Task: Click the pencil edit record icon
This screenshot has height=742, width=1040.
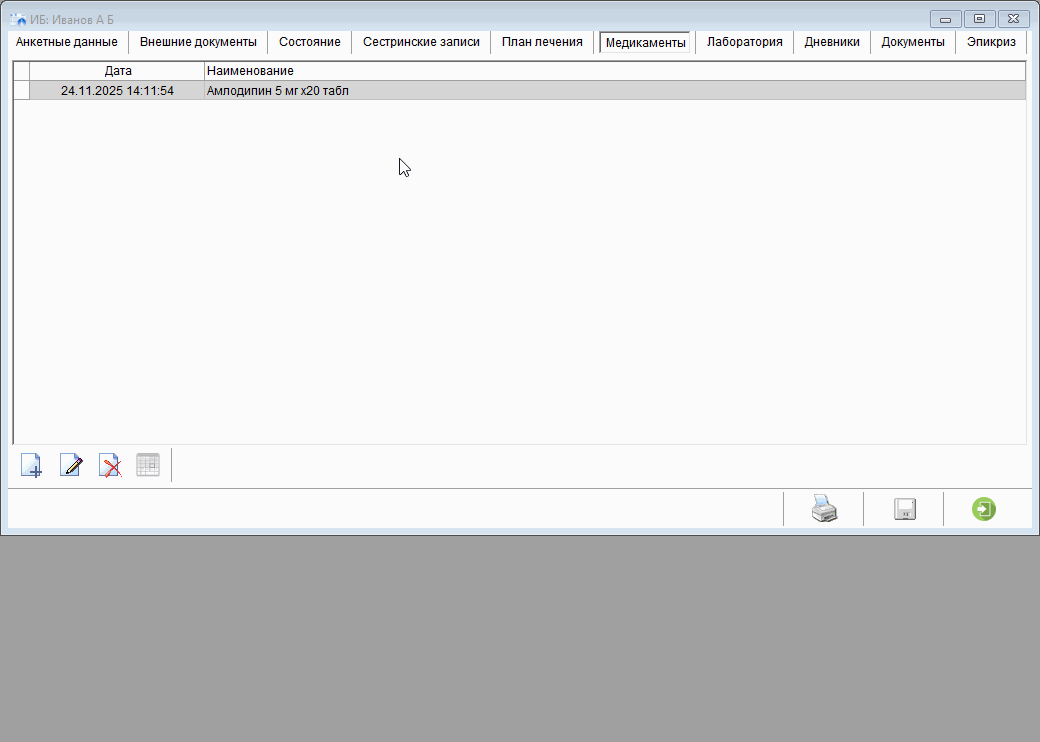Action: [70, 465]
